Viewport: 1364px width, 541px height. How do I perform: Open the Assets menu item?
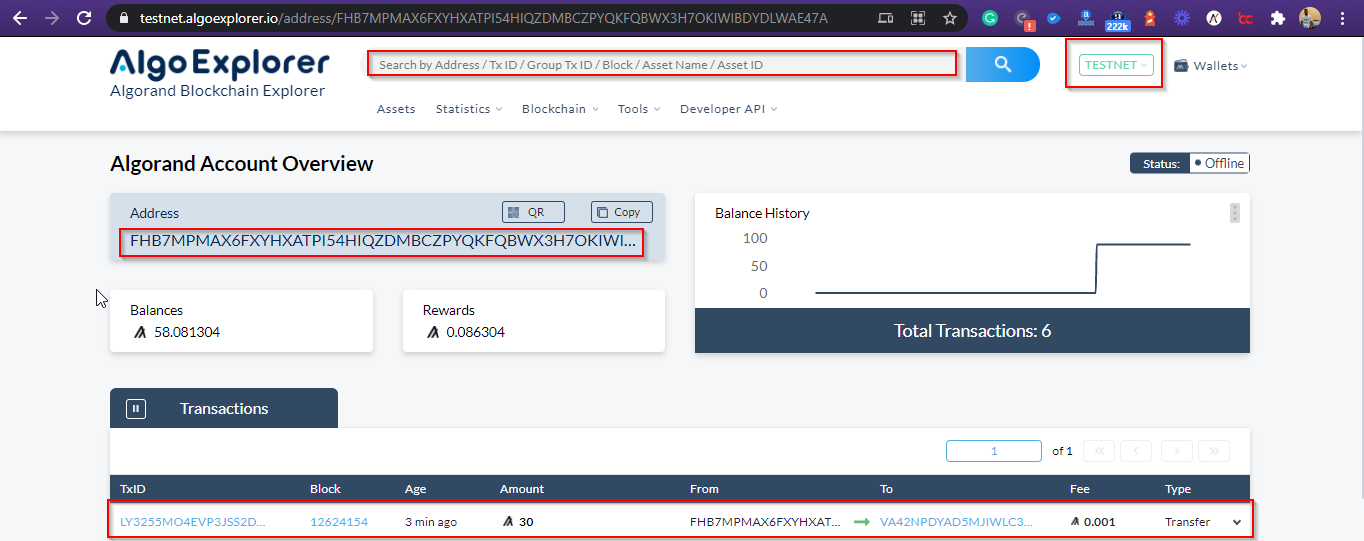396,109
